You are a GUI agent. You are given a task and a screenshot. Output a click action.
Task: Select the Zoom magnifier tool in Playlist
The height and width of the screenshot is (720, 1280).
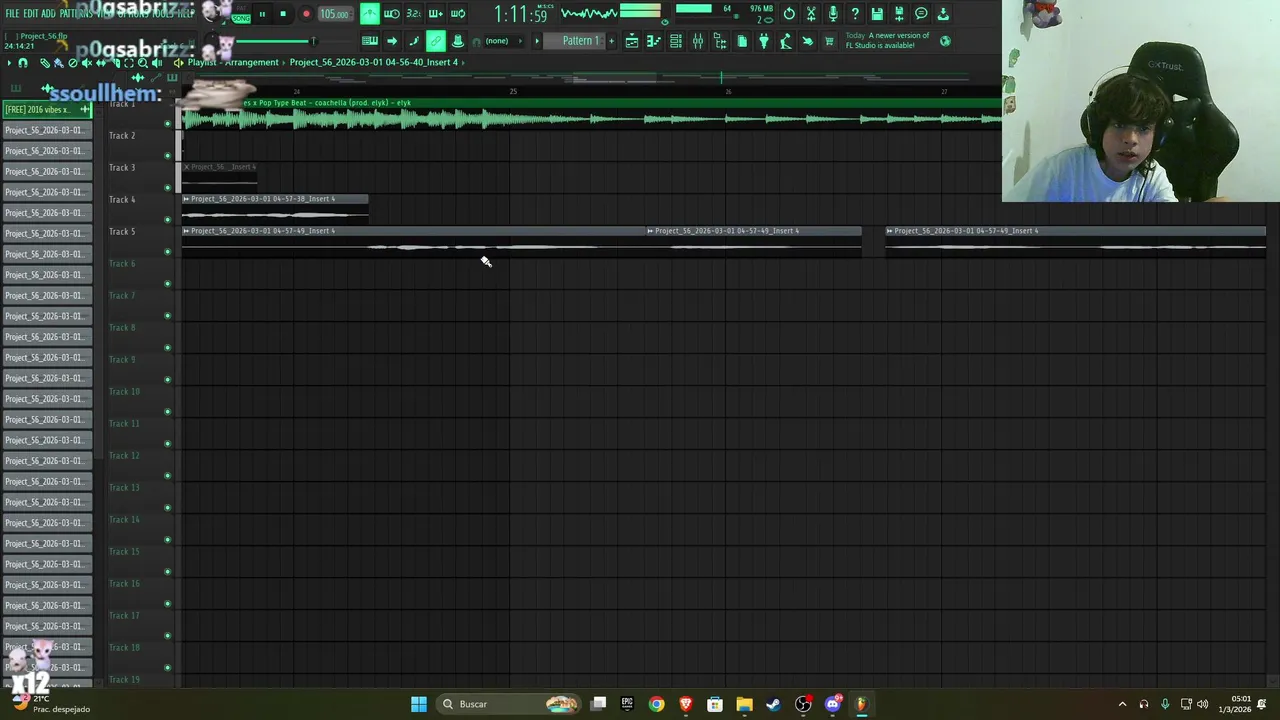[143, 62]
